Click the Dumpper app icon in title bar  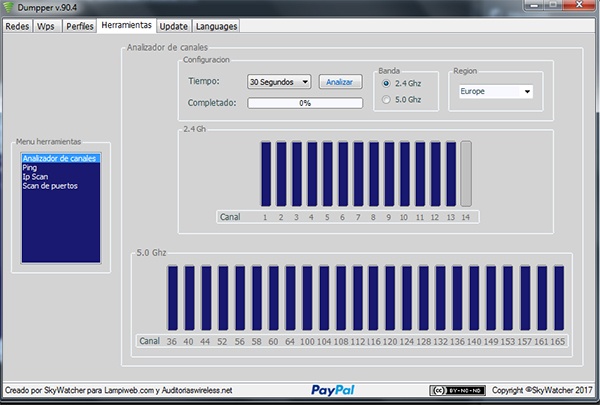click(x=8, y=7)
